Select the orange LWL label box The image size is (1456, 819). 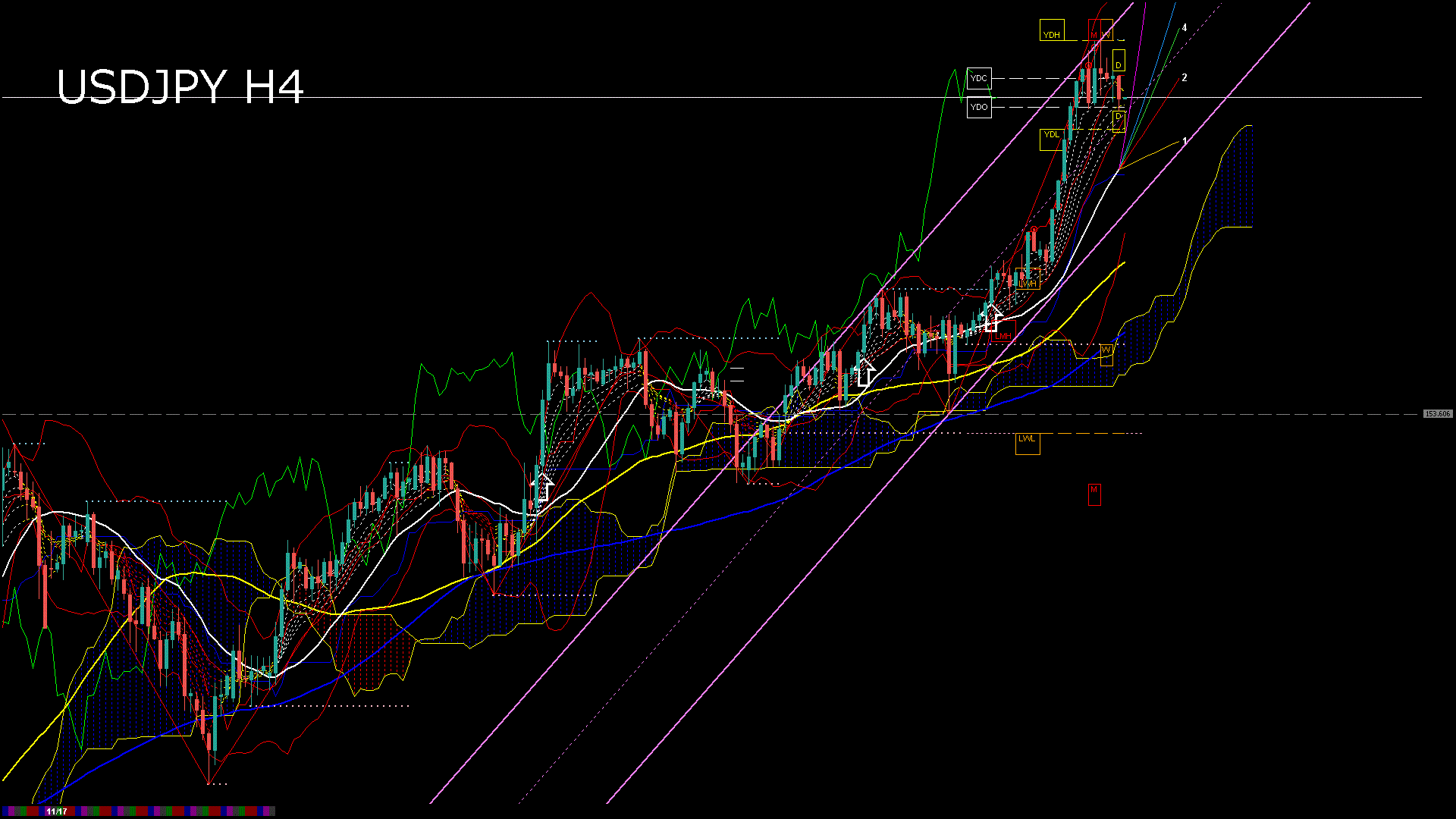tap(1028, 443)
